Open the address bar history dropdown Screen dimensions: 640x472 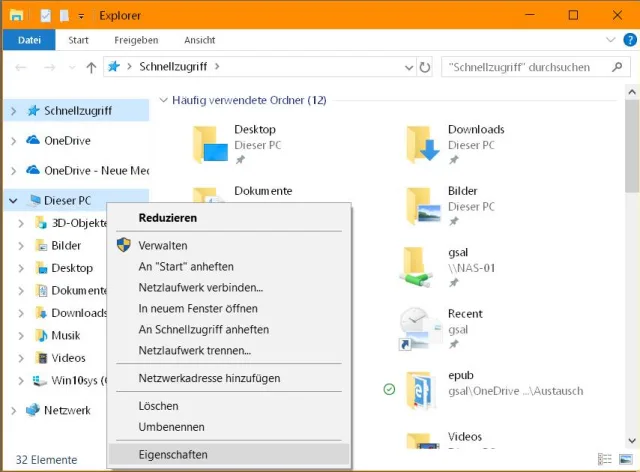coord(407,67)
